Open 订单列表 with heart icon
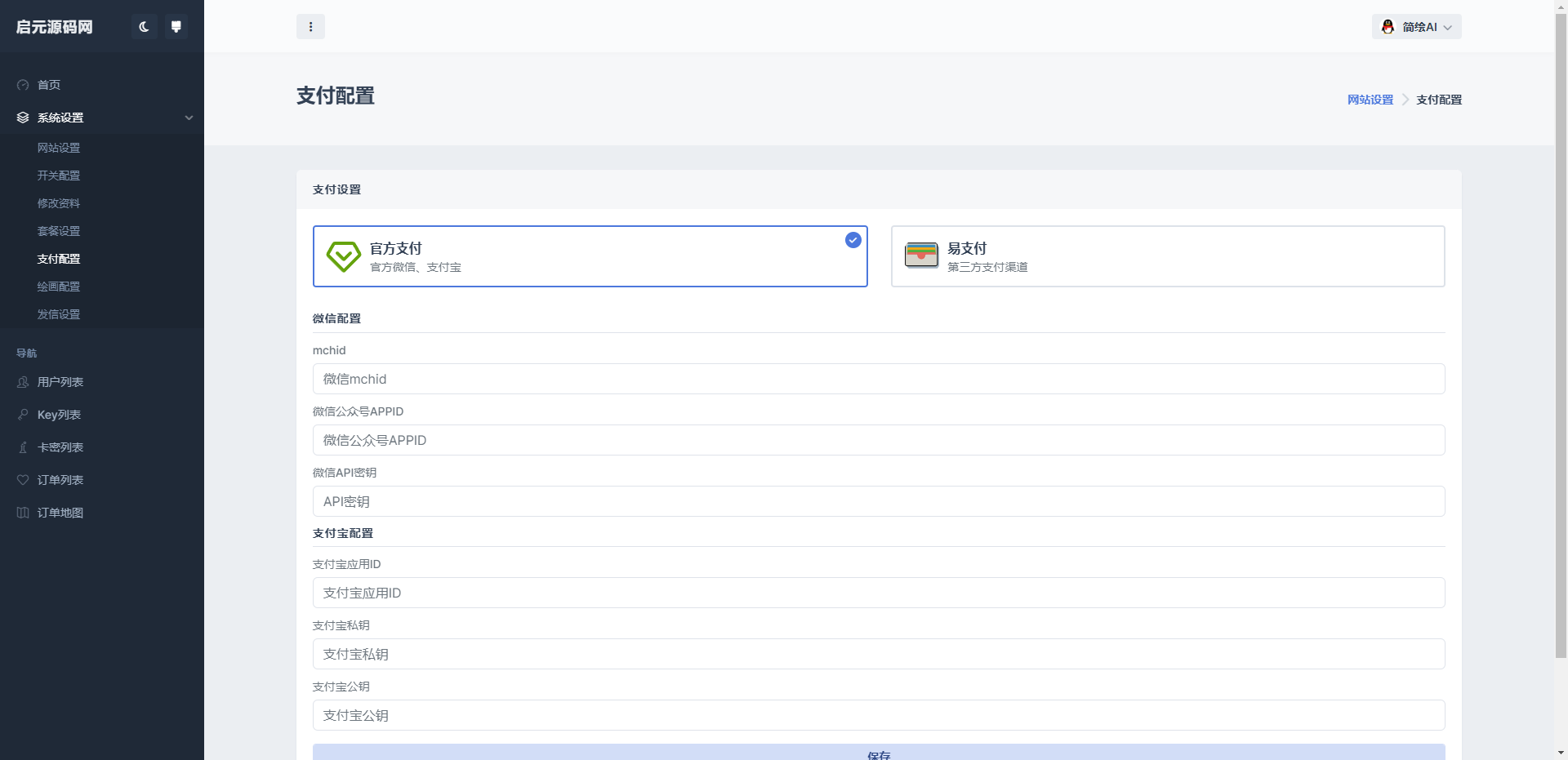This screenshot has height=760, width=1568. (x=60, y=480)
